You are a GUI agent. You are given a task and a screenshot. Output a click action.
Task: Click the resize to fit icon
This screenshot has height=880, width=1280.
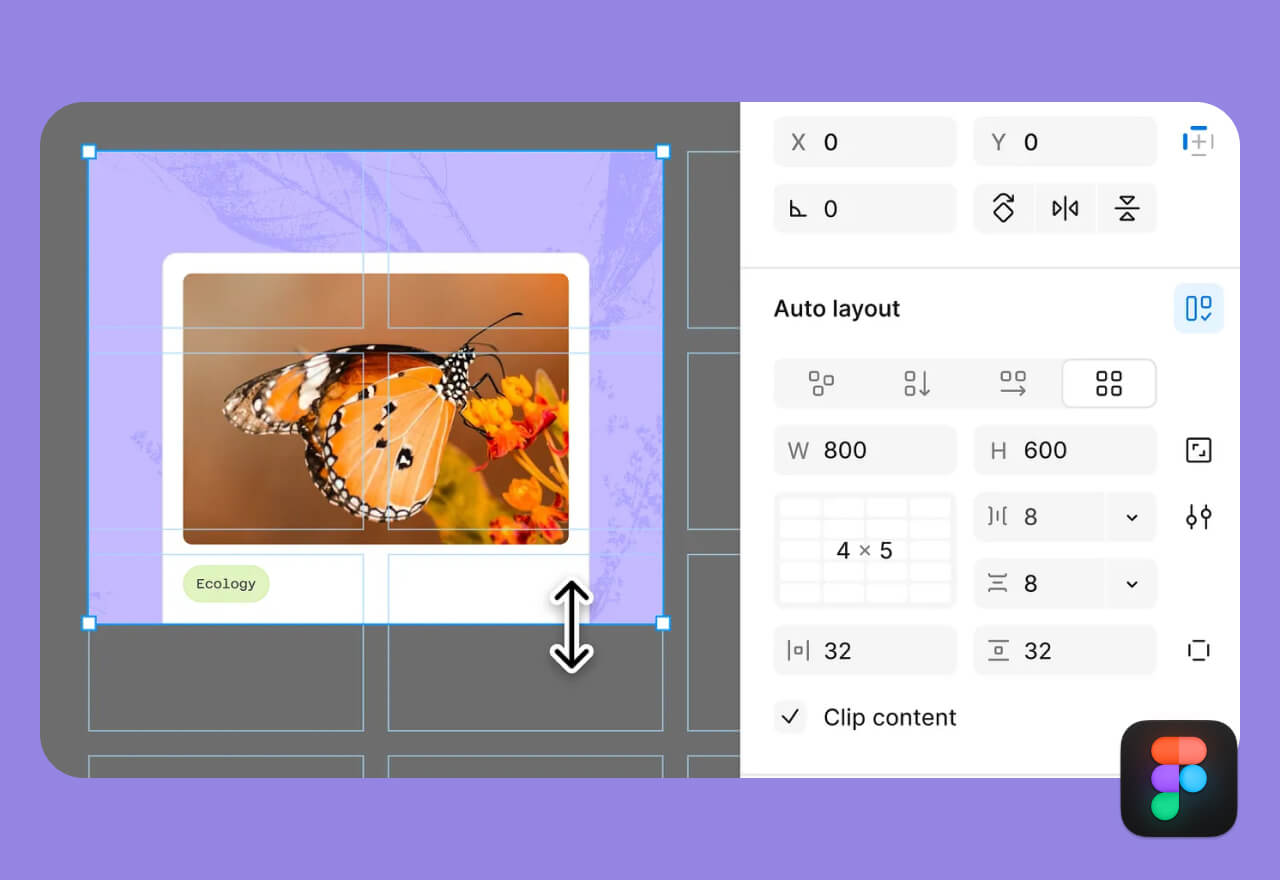(1198, 450)
